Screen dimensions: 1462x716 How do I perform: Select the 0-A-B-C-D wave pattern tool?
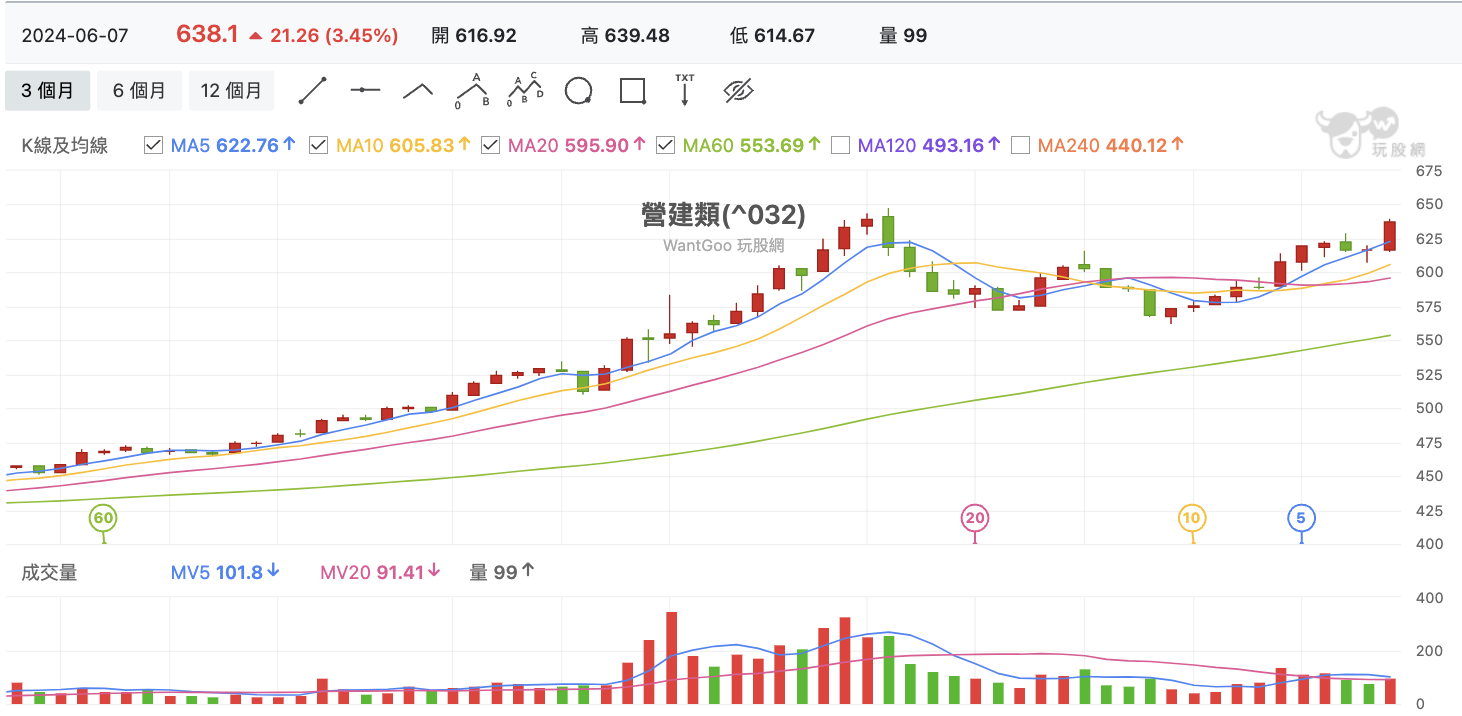pos(525,90)
